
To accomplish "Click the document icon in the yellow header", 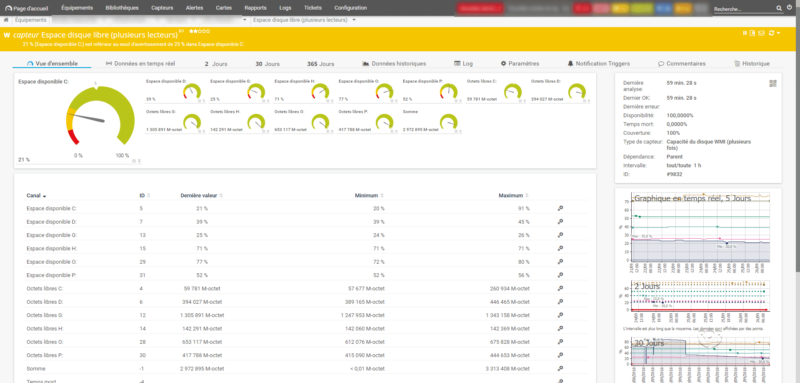I will coord(752,33).
